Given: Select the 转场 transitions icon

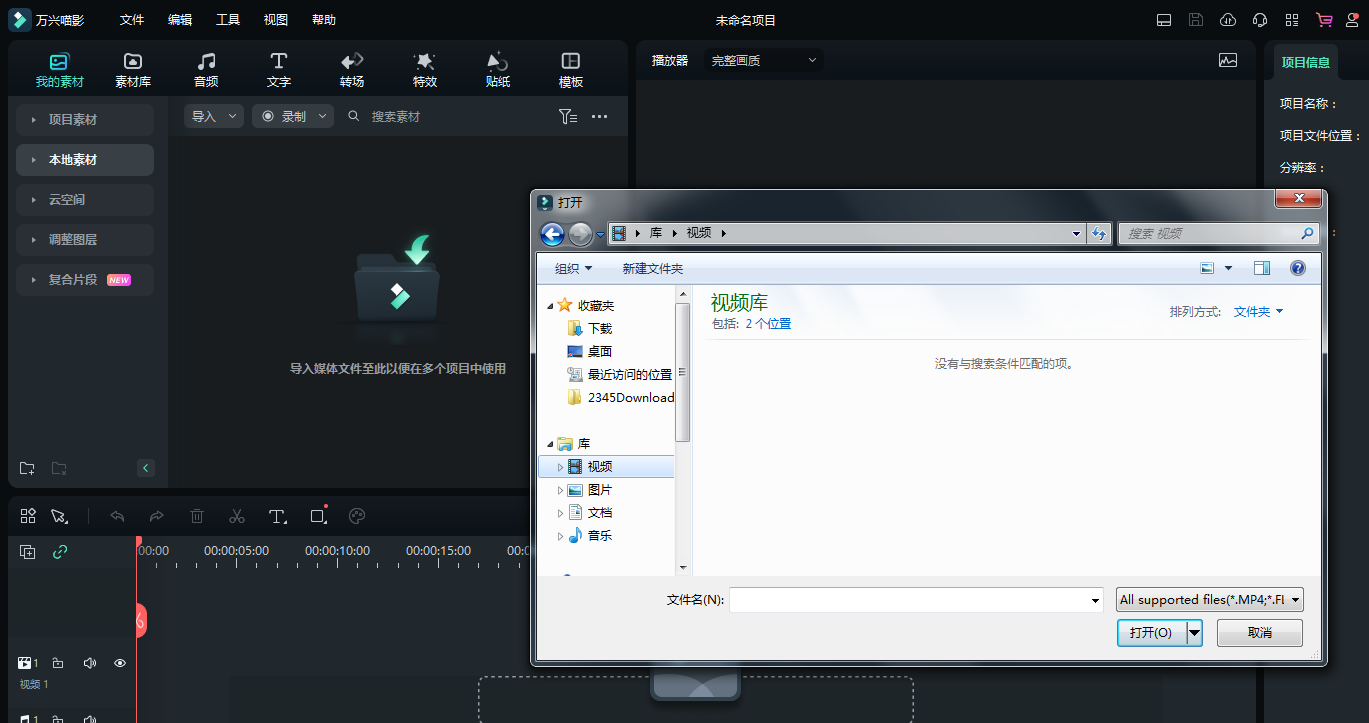Looking at the screenshot, I should click(x=352, y=69).
